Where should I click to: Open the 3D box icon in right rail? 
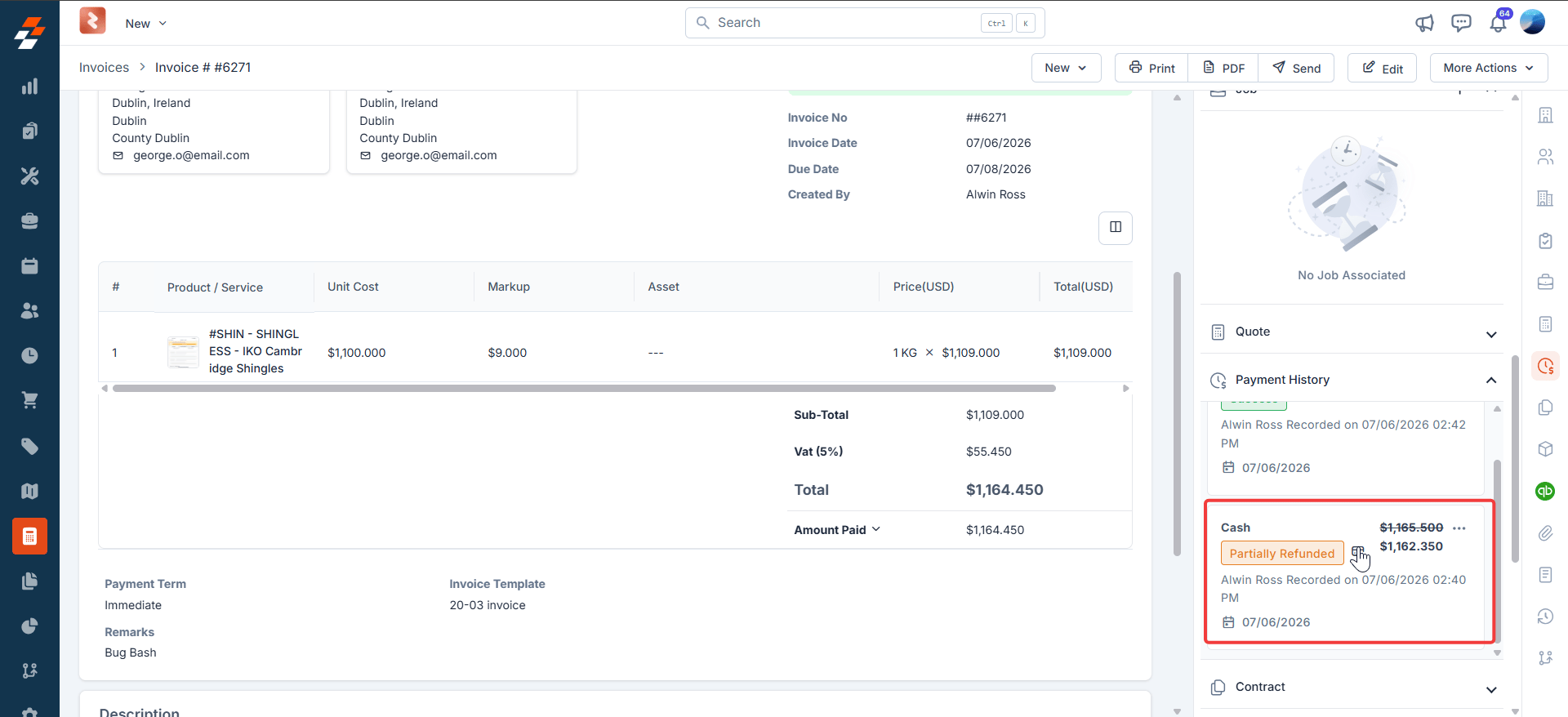pyautogui.click(x=1545, y=449)
